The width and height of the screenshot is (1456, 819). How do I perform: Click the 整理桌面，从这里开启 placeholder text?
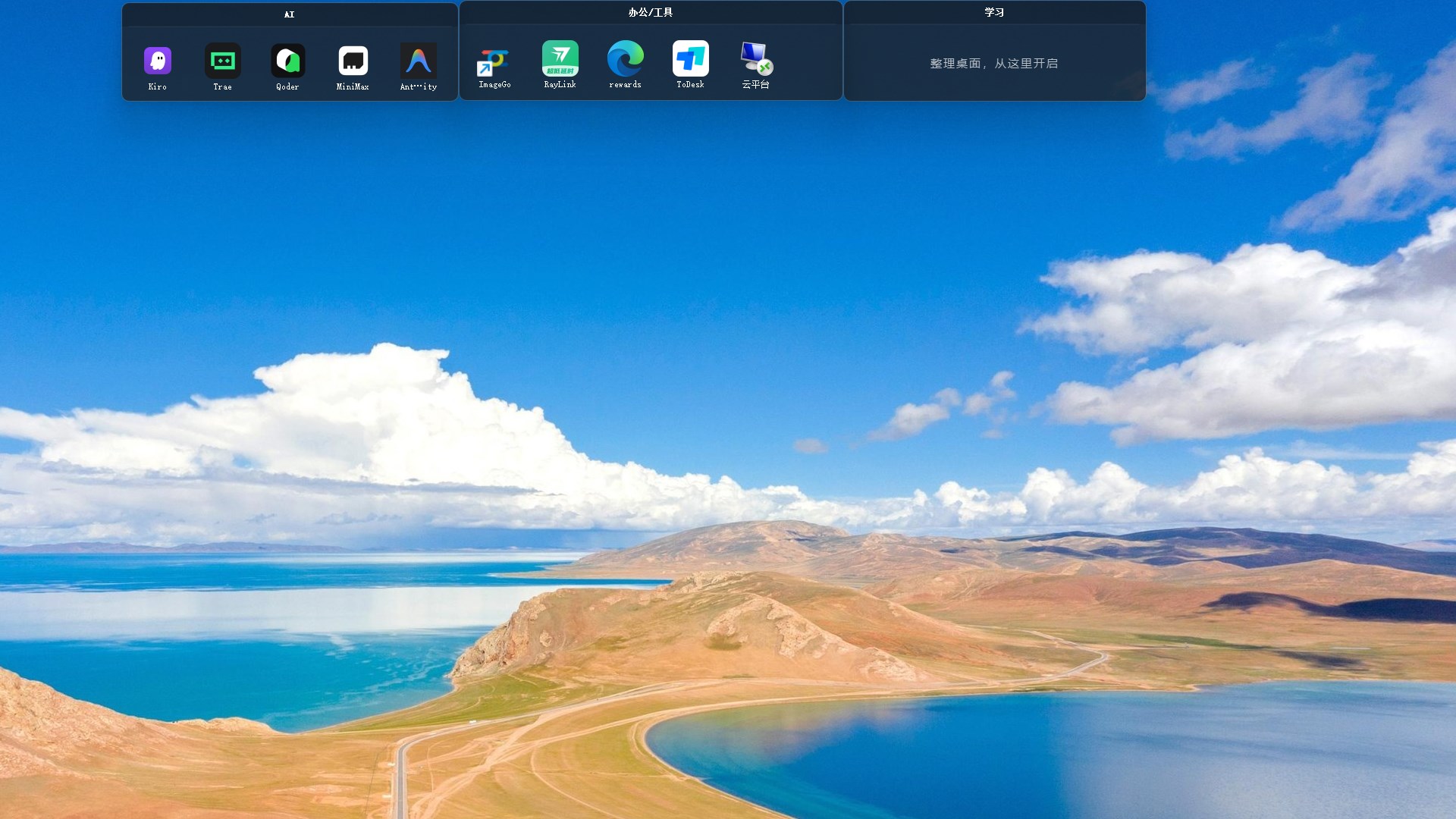[x=993, y=64]
